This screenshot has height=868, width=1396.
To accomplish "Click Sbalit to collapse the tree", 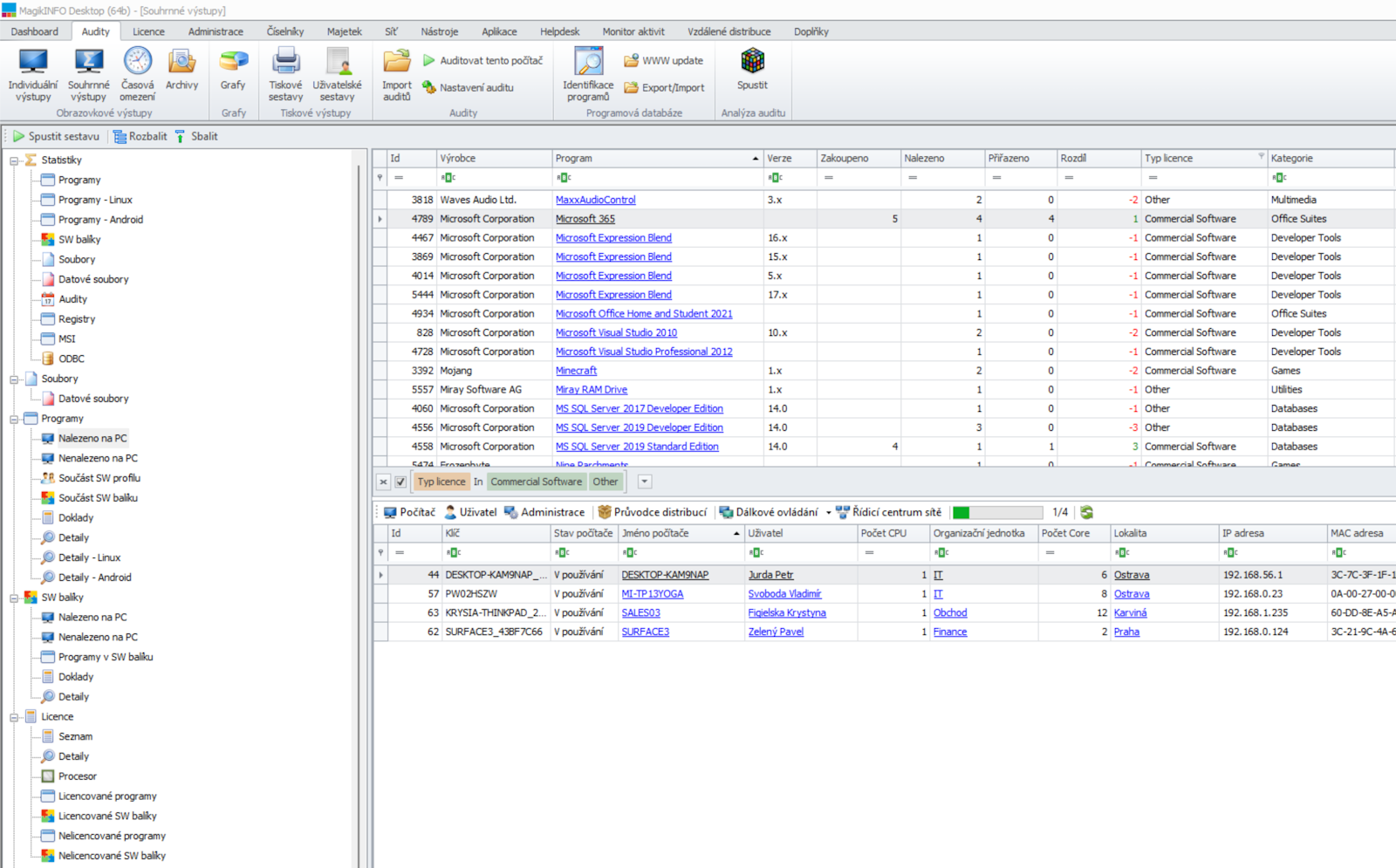I will click(195, 136).
